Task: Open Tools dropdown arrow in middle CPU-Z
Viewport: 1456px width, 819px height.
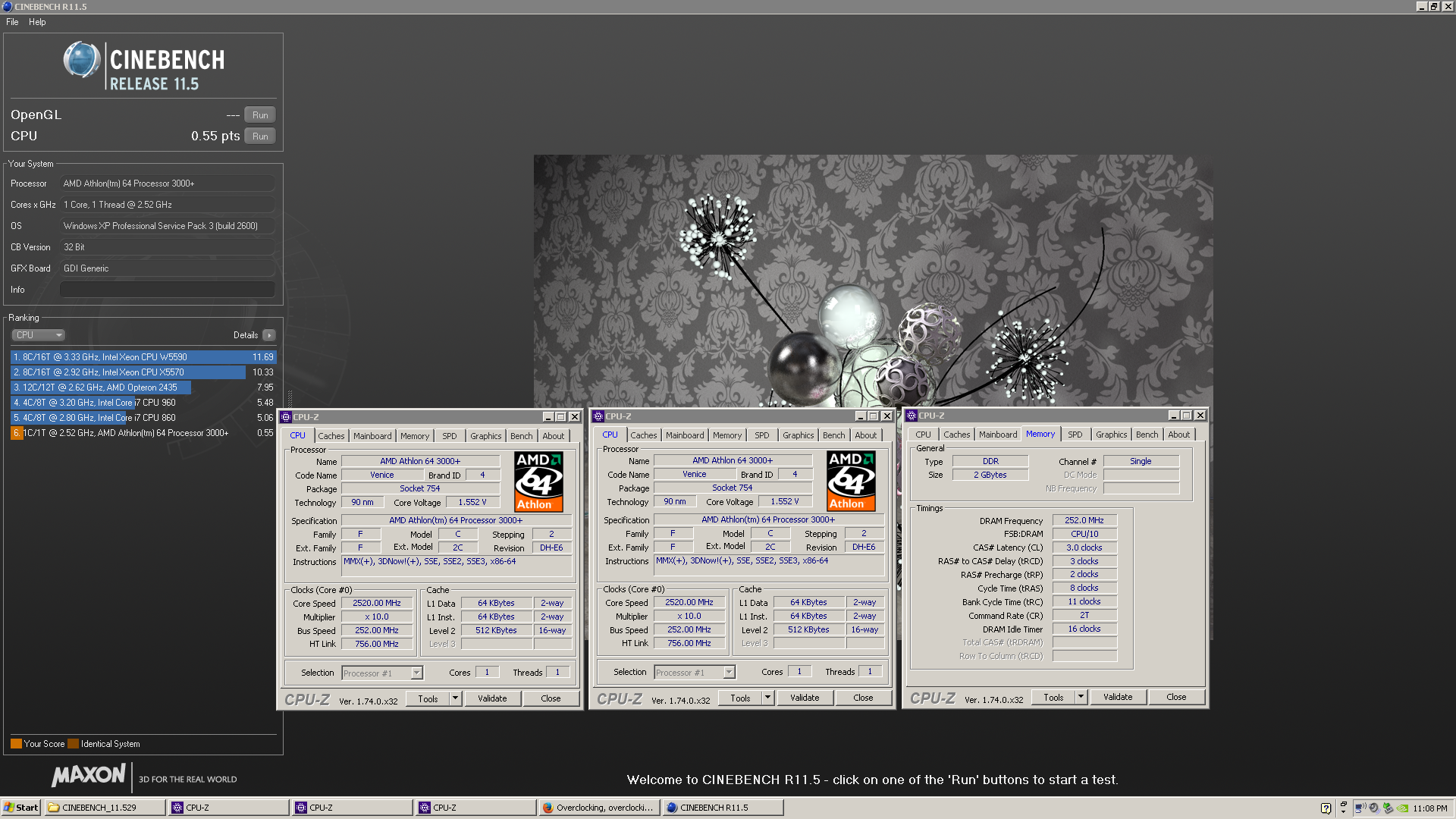Action: tap(767, 698)
